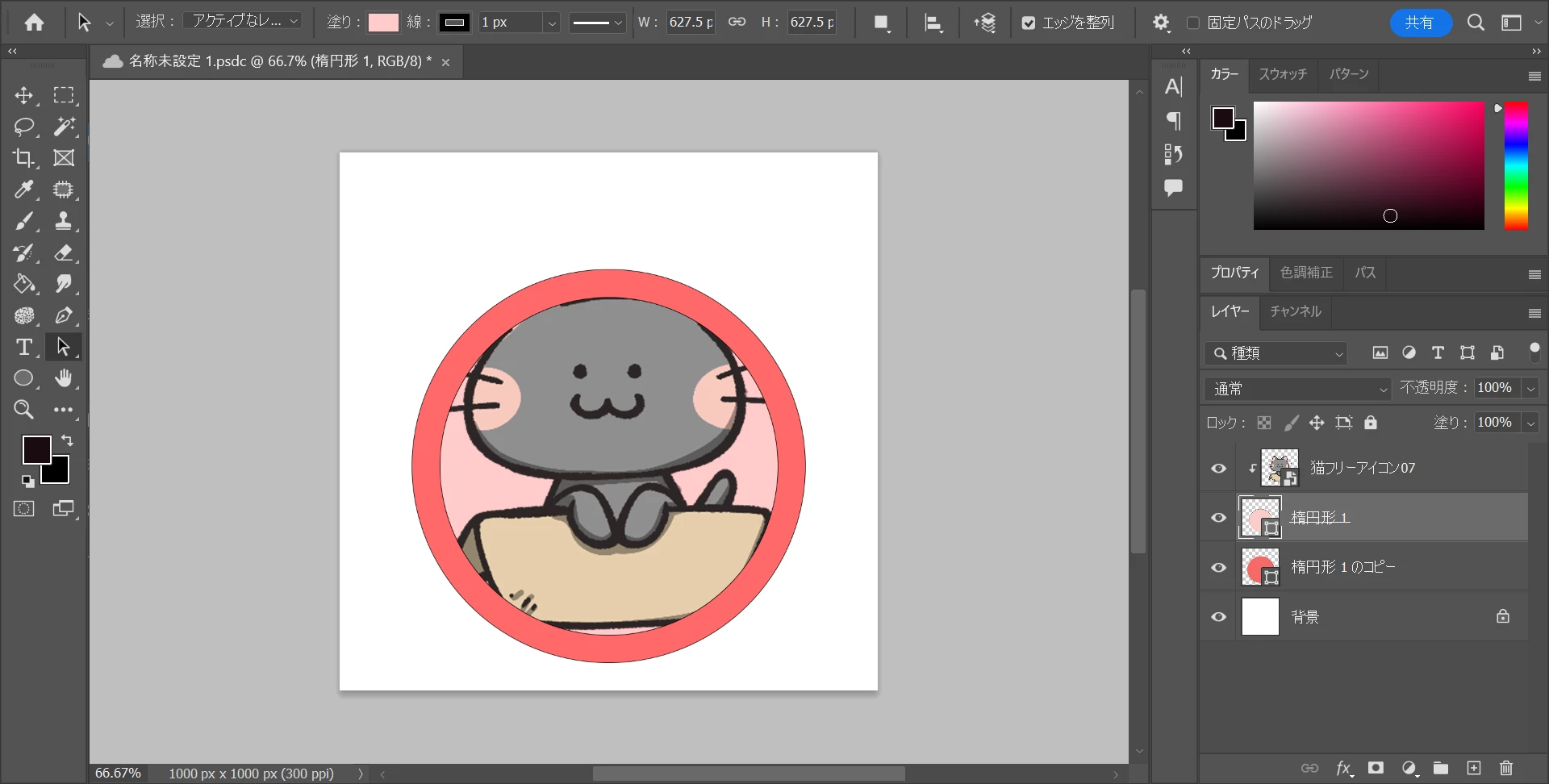Select the Move tool
This screenshot has height=784, width=1549.
tap(23, 95)
